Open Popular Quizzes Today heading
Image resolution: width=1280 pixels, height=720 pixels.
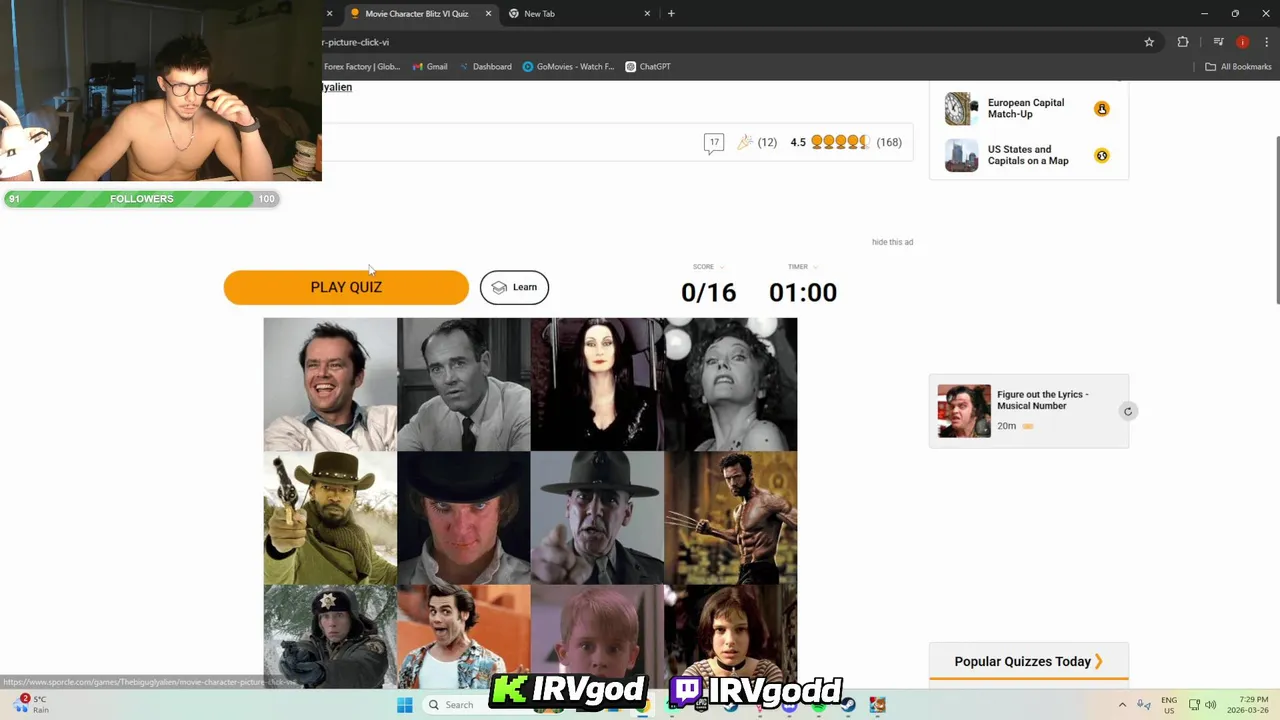pyautogui.click(x=1028, y=661)
